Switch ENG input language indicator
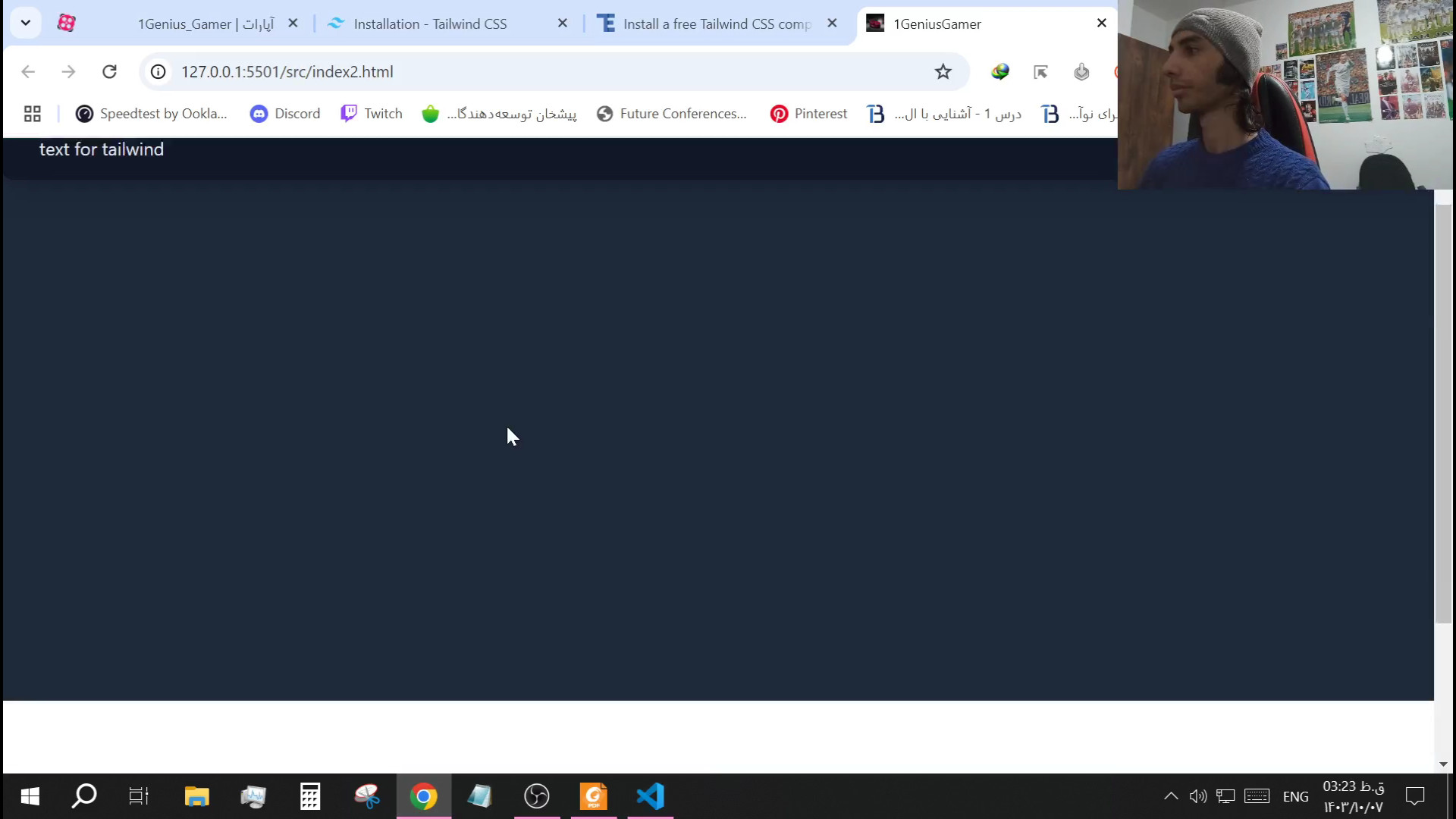The image size is (1456, 819). click(1295, 796)
